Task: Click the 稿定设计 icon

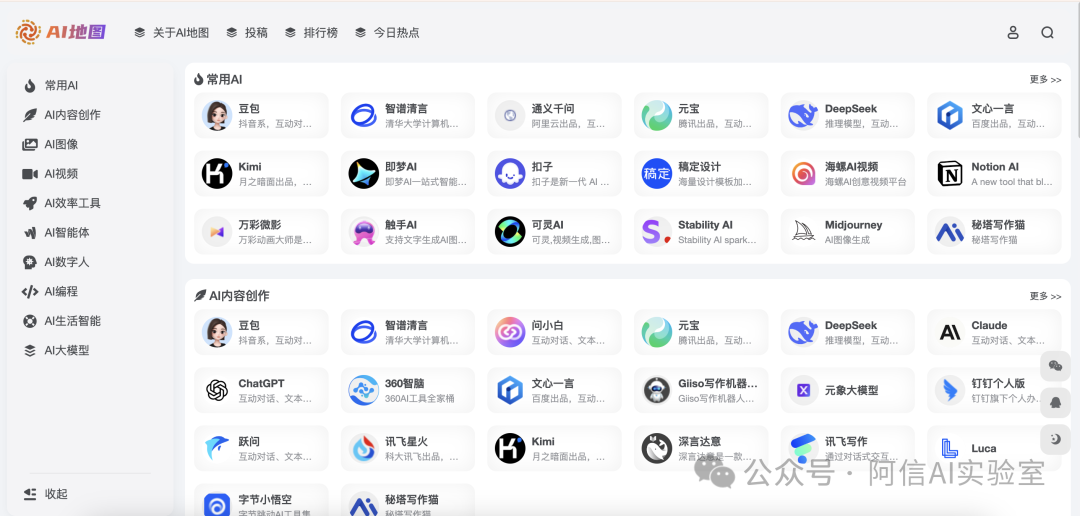Action: [x=656, y=174]
